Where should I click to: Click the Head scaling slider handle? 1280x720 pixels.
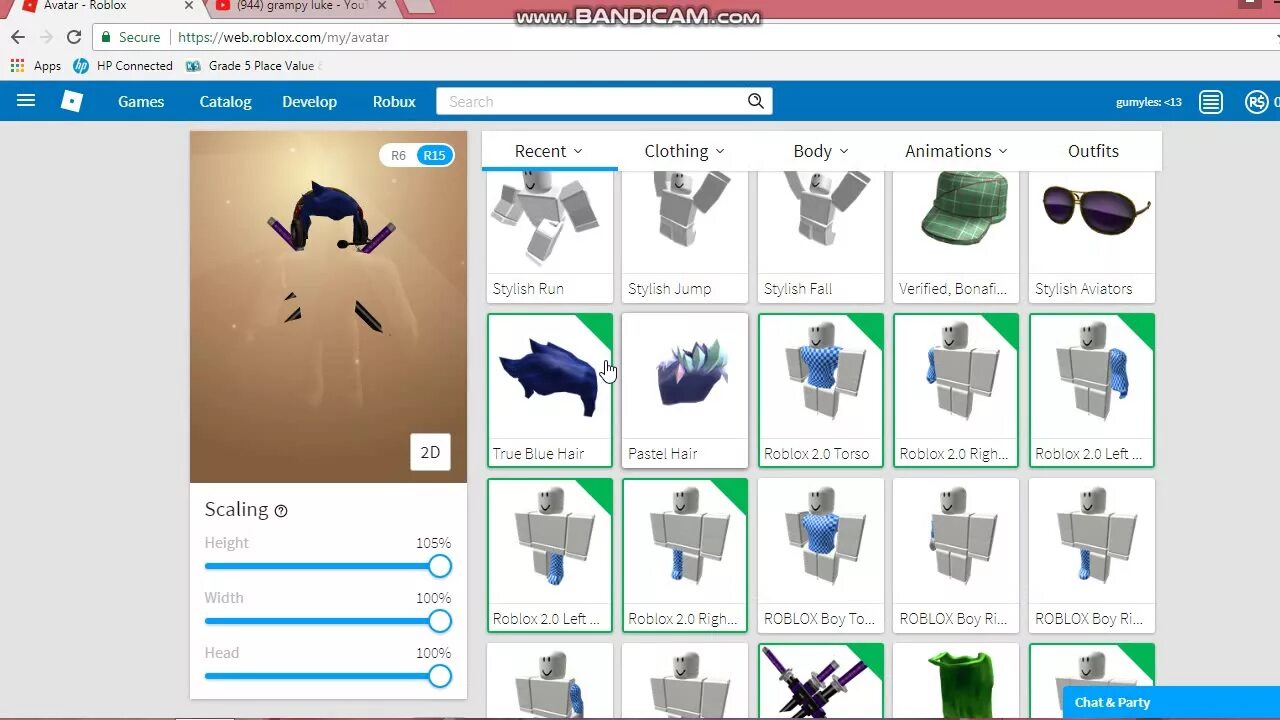440,677
